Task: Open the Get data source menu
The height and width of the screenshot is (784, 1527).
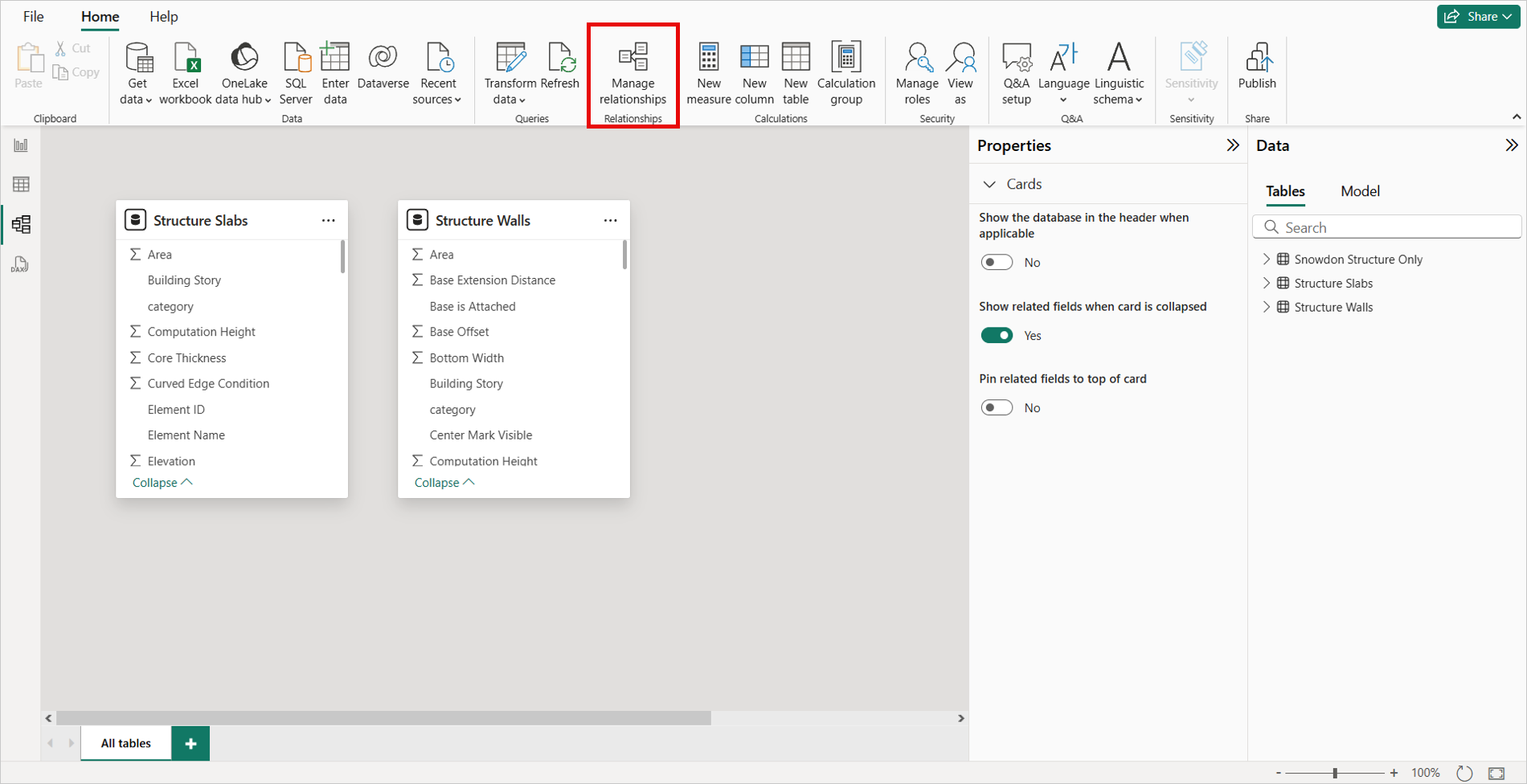Action: pos(137,74)
